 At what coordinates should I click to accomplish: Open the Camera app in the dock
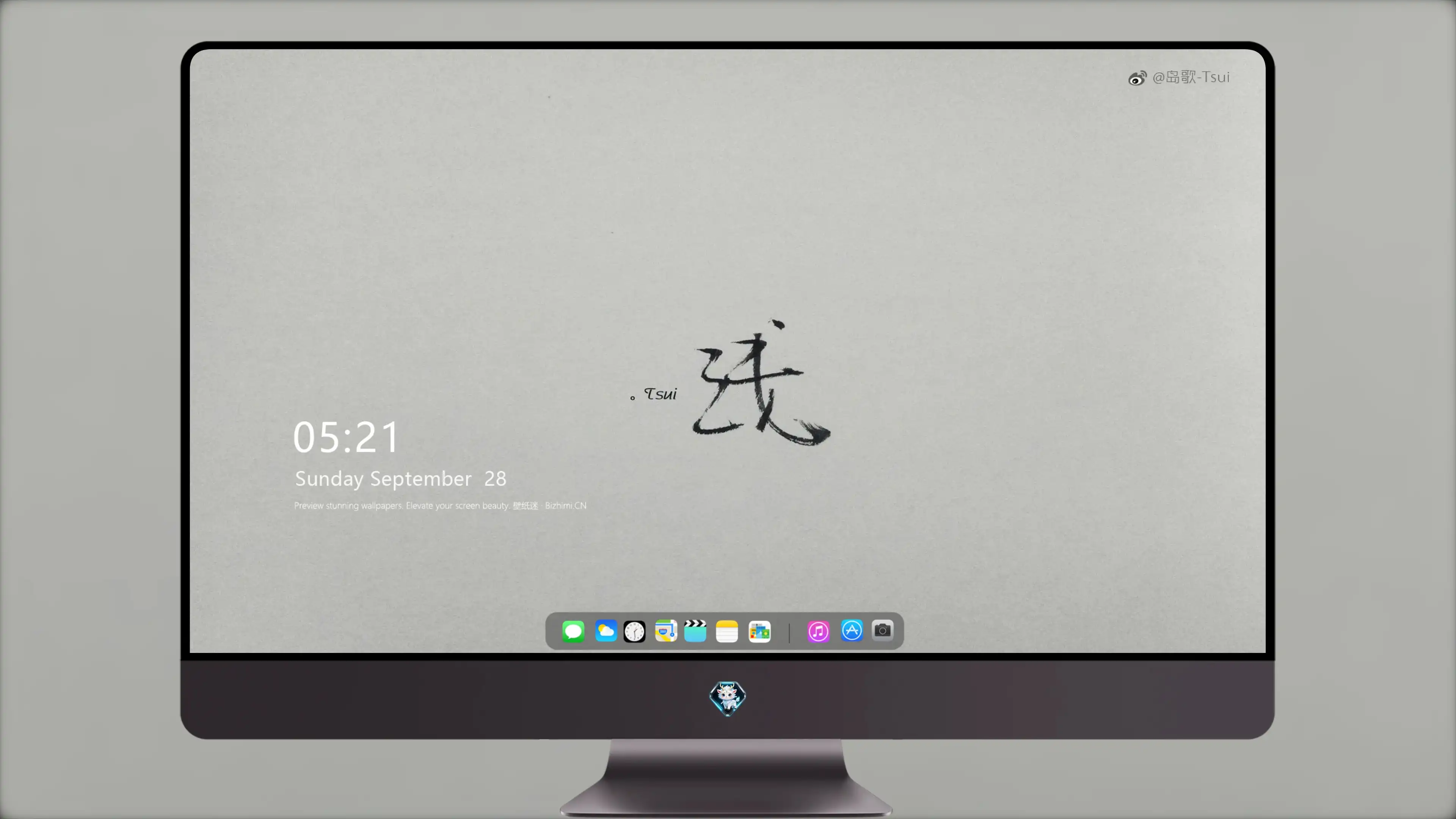pyautogui.click(x=882, y=630)
